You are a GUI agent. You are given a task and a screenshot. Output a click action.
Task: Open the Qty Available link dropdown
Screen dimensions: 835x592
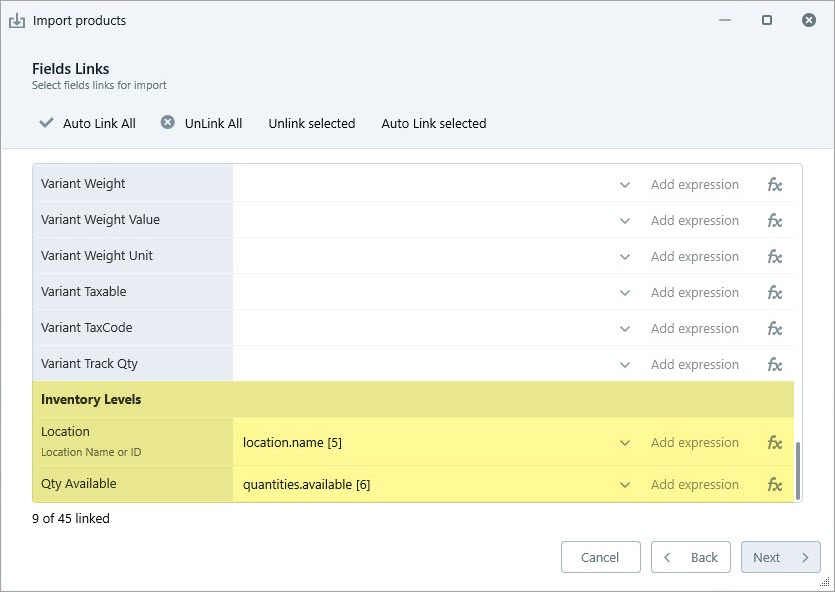pyautogui.click(x=625, y=484)
